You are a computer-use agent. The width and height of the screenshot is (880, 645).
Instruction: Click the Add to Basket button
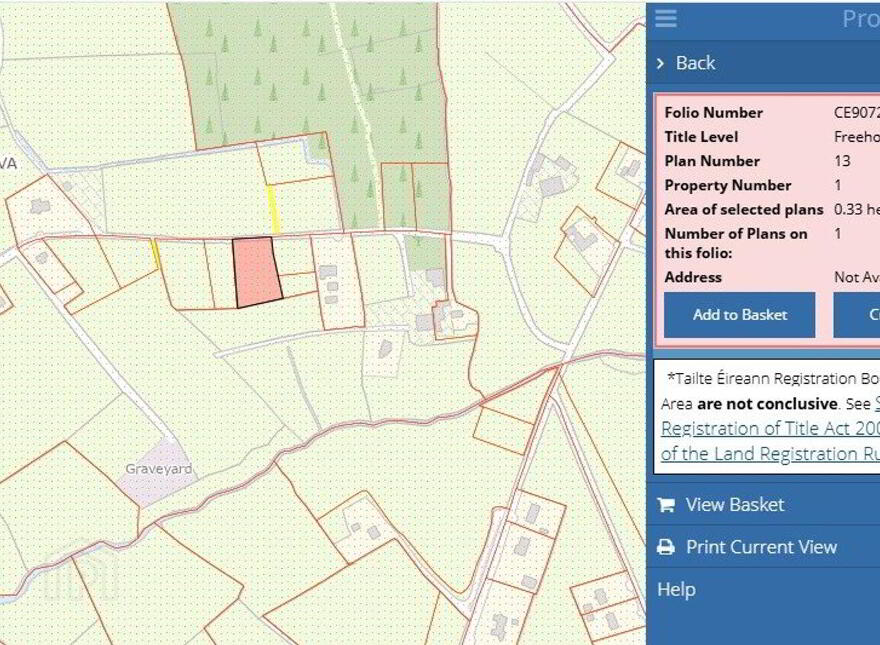[740, 314]
